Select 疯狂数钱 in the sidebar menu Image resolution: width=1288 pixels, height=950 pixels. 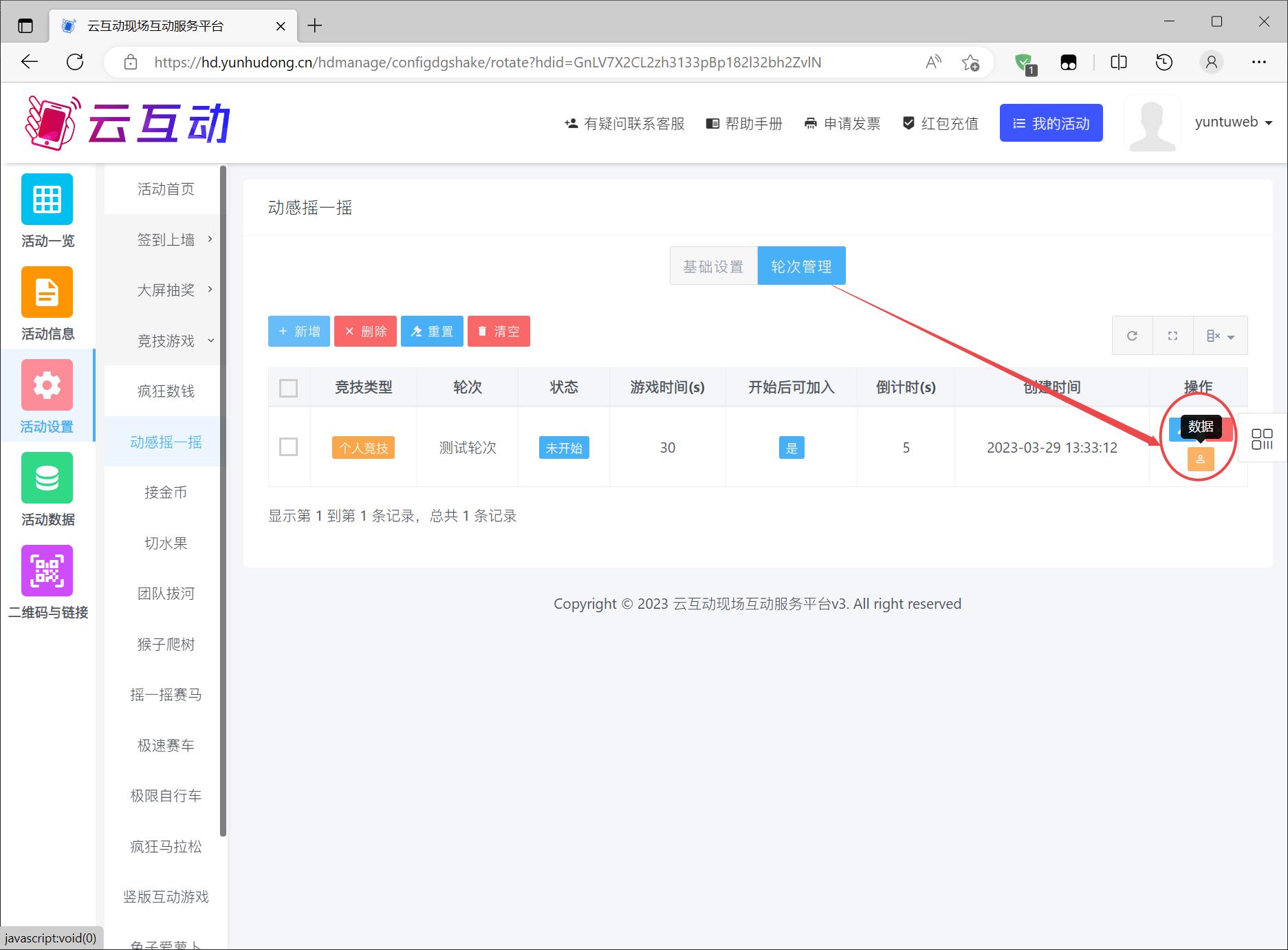pyautogui.click(x=166, y=391)
